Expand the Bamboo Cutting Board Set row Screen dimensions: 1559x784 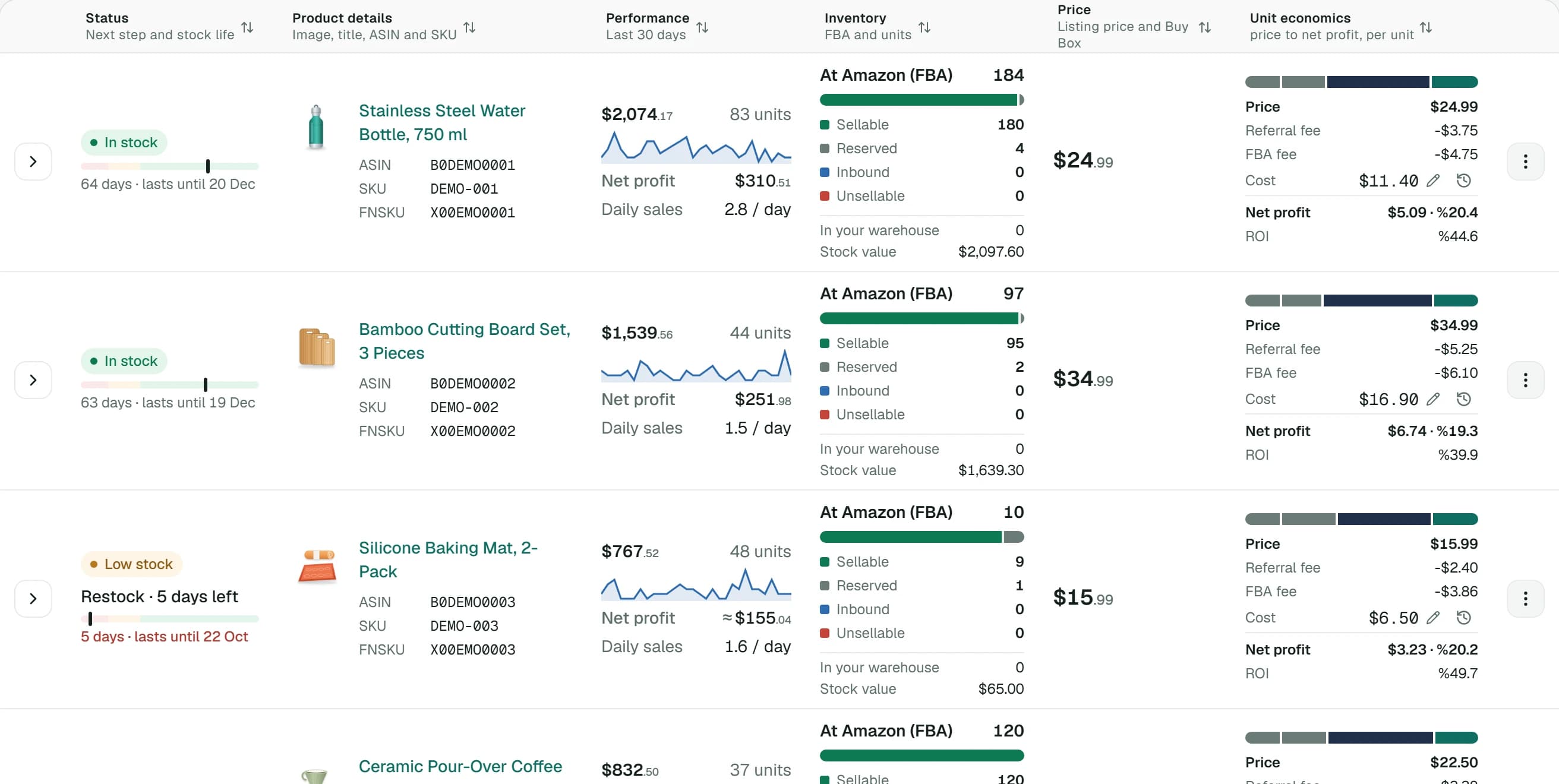[33, 380]
